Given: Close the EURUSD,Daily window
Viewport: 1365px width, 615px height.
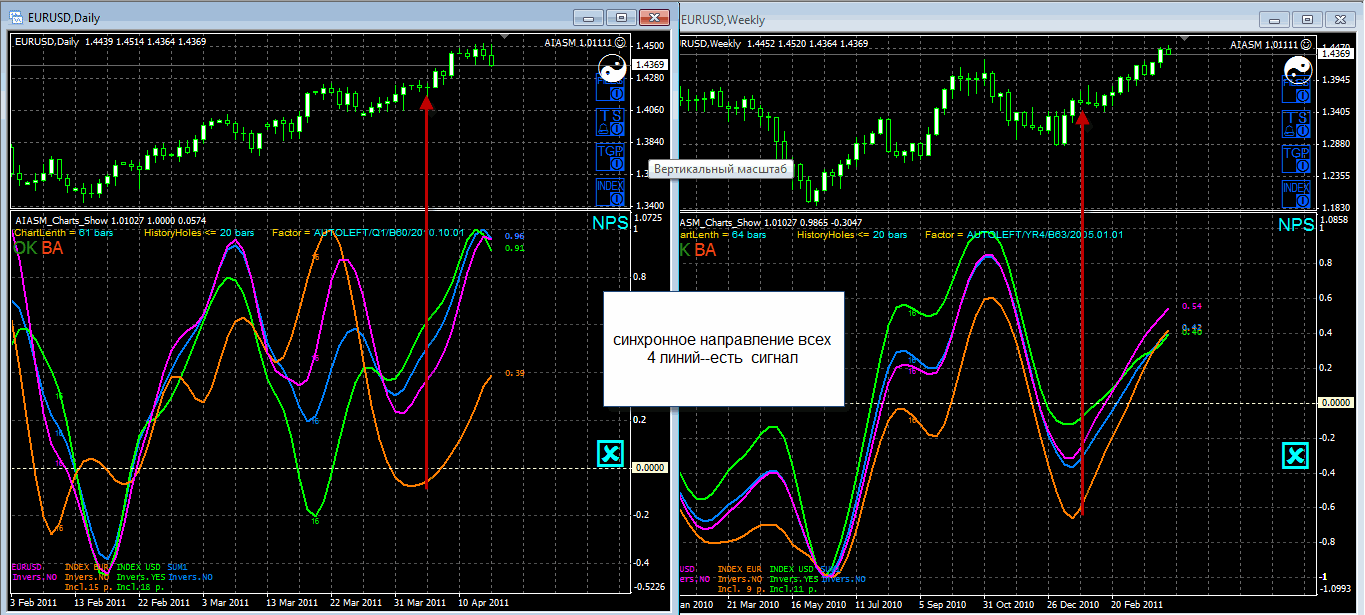Looking at the screenshot, I should tap(654, 17).
